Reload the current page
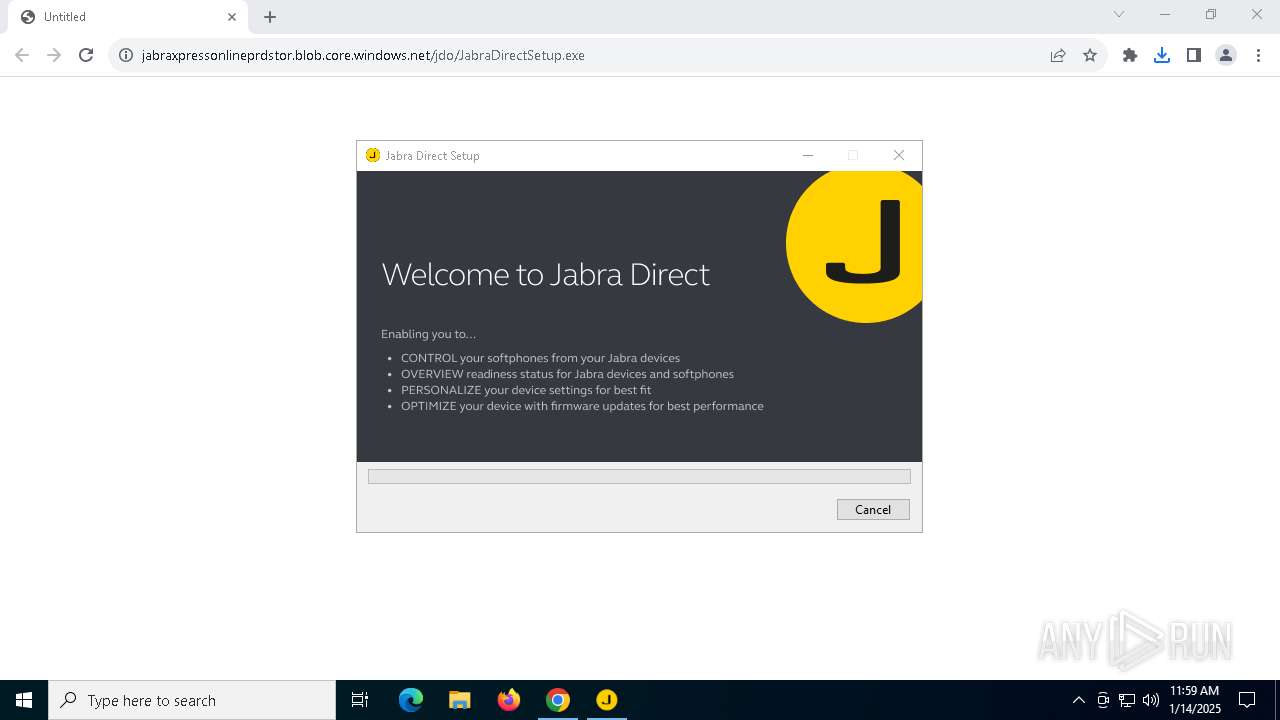 click(x=86, y=55)
